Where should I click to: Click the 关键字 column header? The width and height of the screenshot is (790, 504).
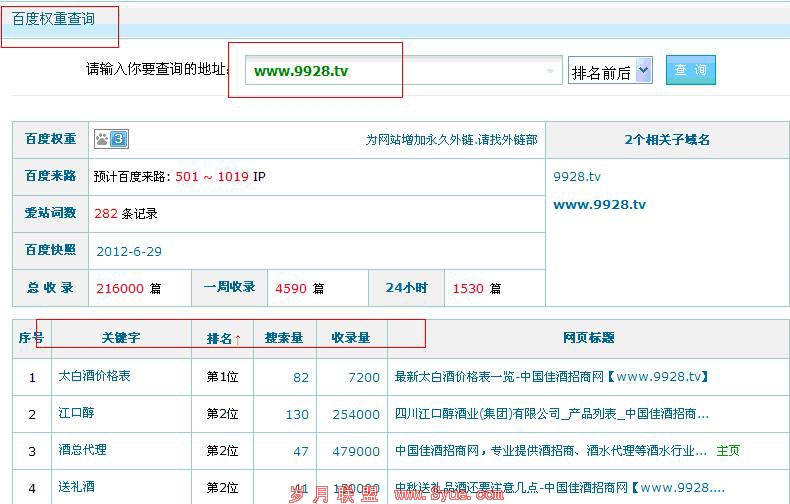[121, 338]
